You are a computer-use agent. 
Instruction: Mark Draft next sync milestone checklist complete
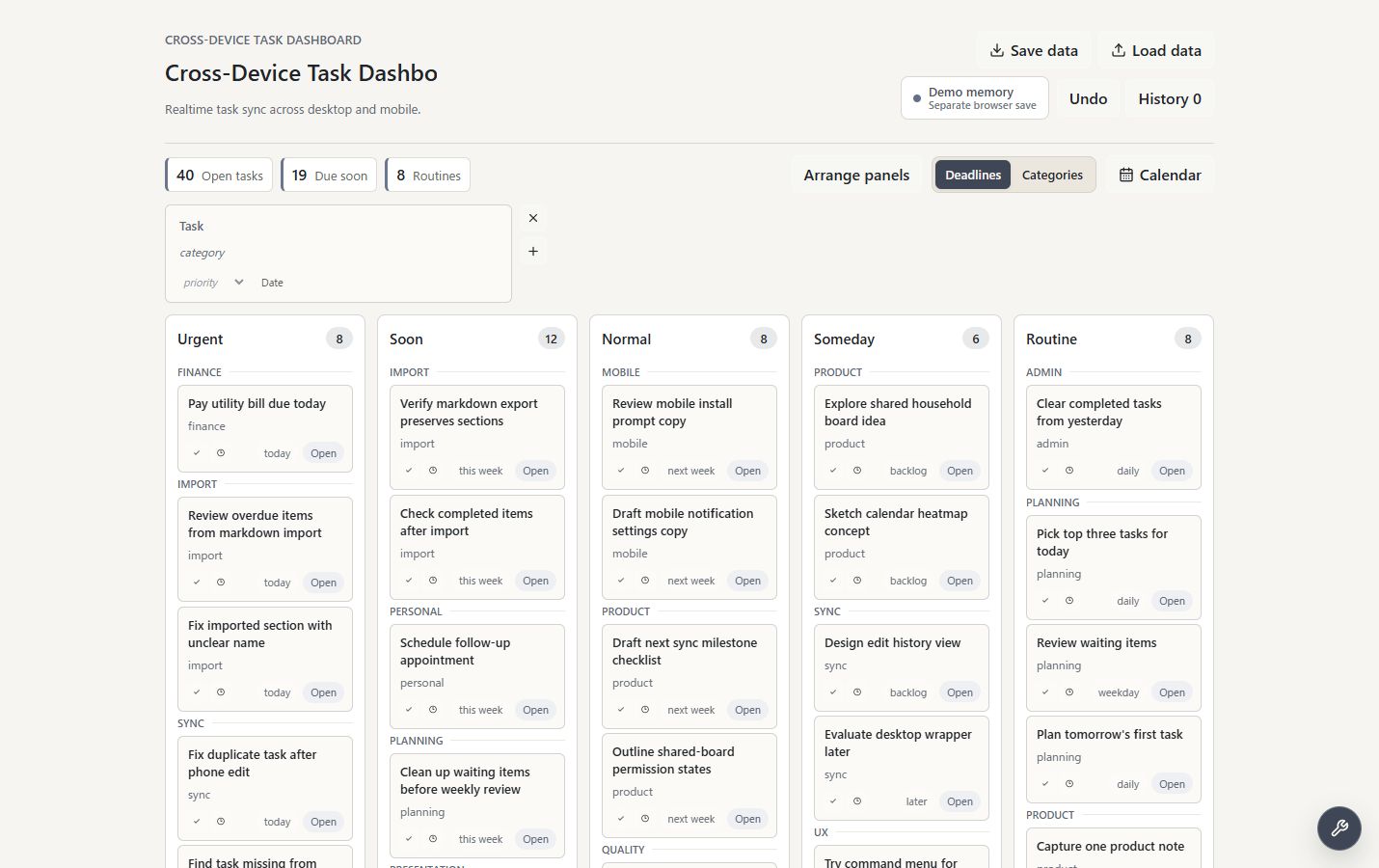pos(621,710)
